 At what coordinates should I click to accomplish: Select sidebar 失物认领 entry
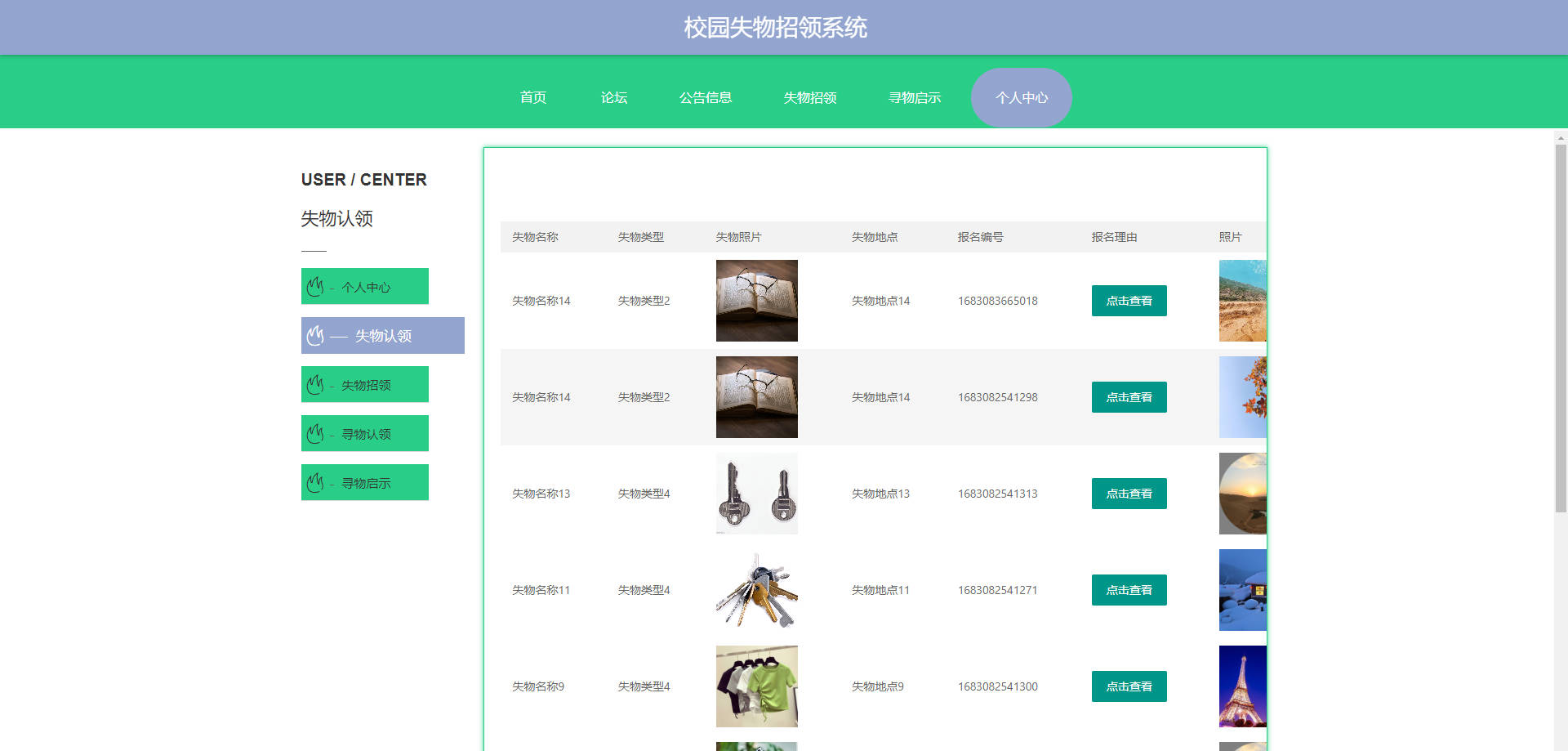(x=383, y=335)
